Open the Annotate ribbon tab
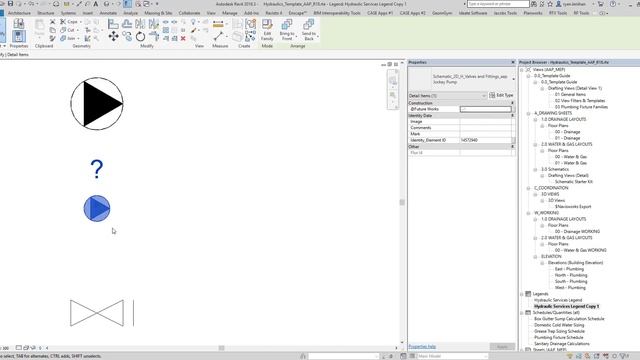 pos(108,13)
